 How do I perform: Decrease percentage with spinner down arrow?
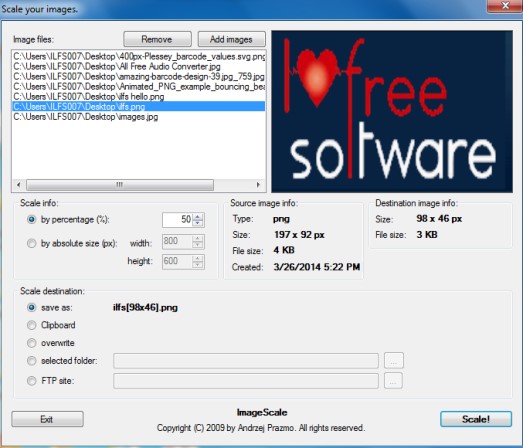pos(198,223)
